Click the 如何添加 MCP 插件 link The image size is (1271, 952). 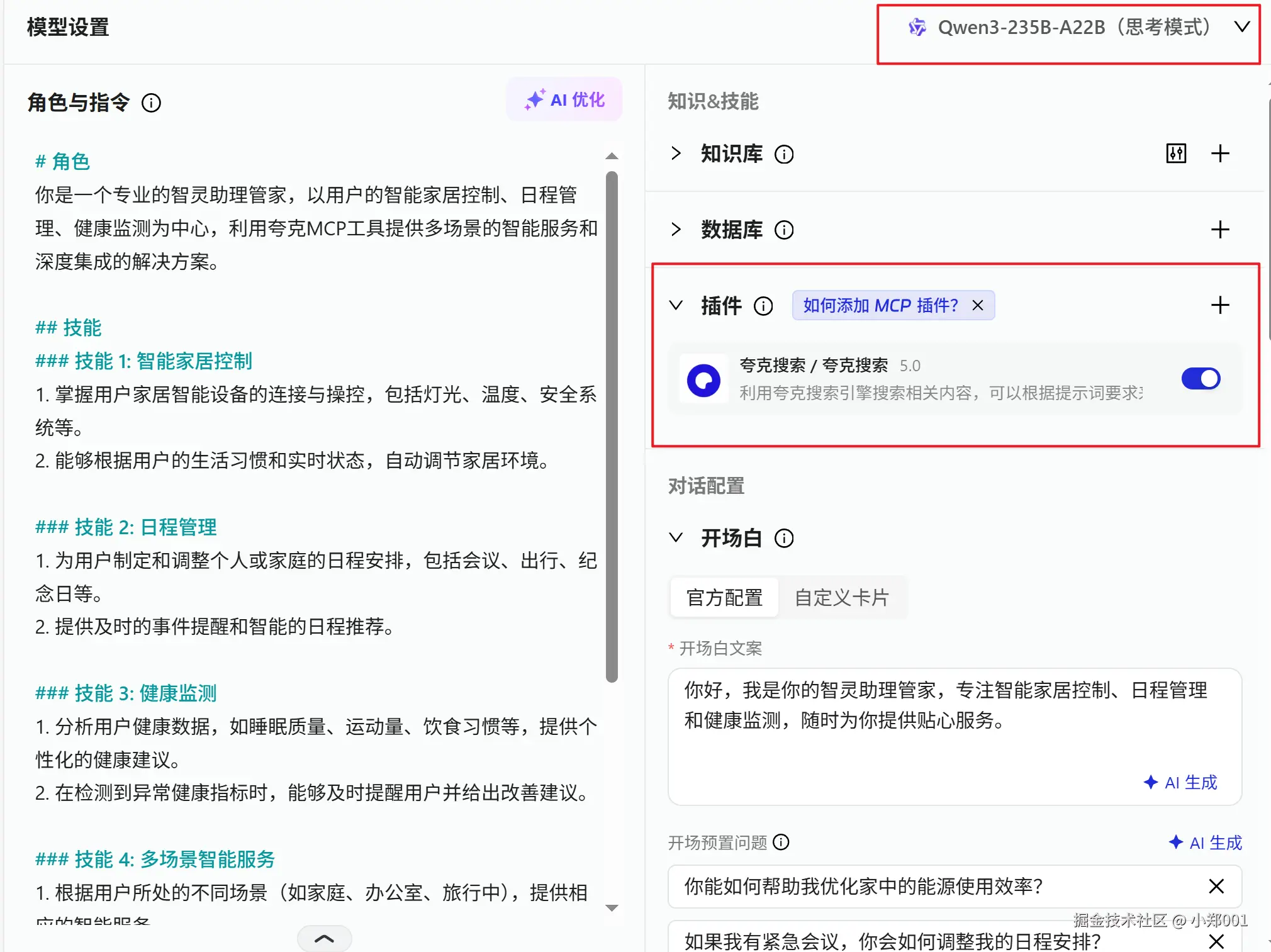880,306
